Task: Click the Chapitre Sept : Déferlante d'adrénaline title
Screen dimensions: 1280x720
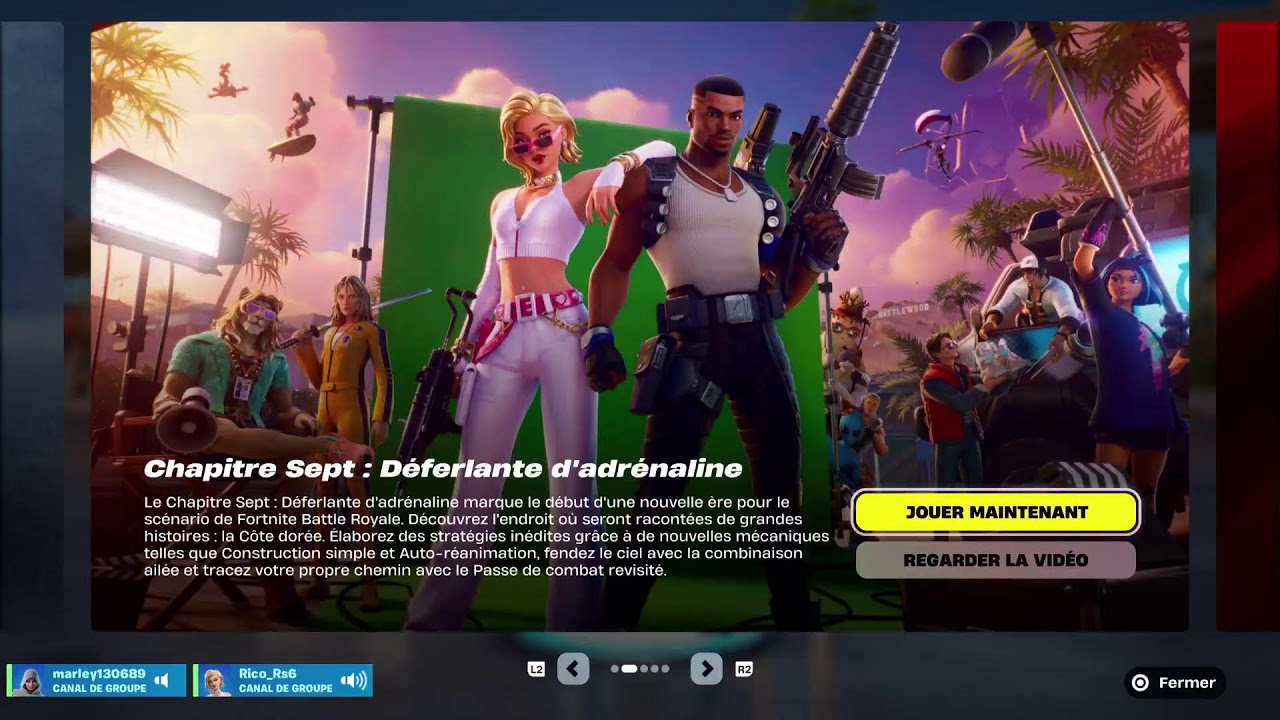Action: point(443,469)
